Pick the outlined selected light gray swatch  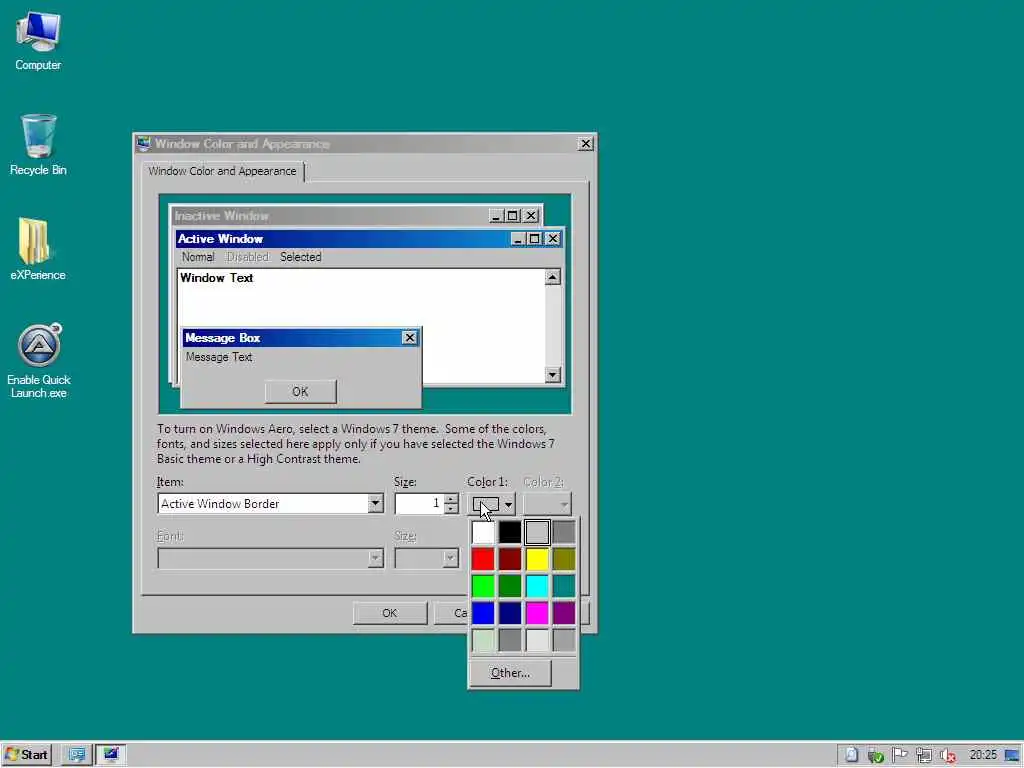coord(537,533)
